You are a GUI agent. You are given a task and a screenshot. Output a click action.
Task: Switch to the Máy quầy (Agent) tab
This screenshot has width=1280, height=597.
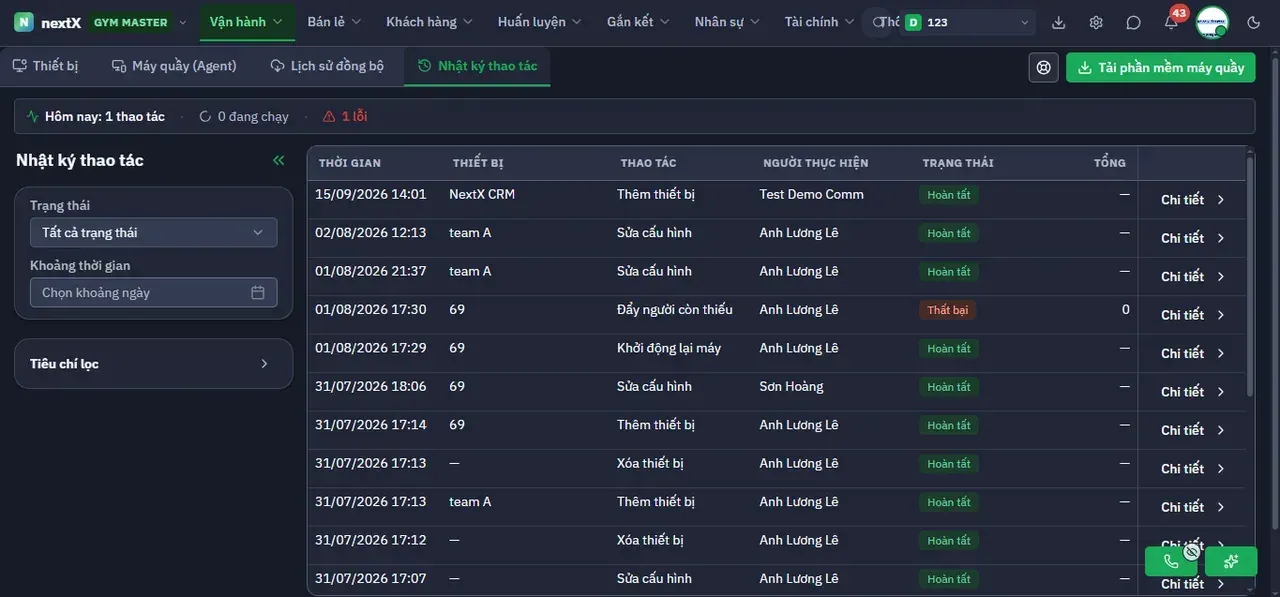click(175, 66)
